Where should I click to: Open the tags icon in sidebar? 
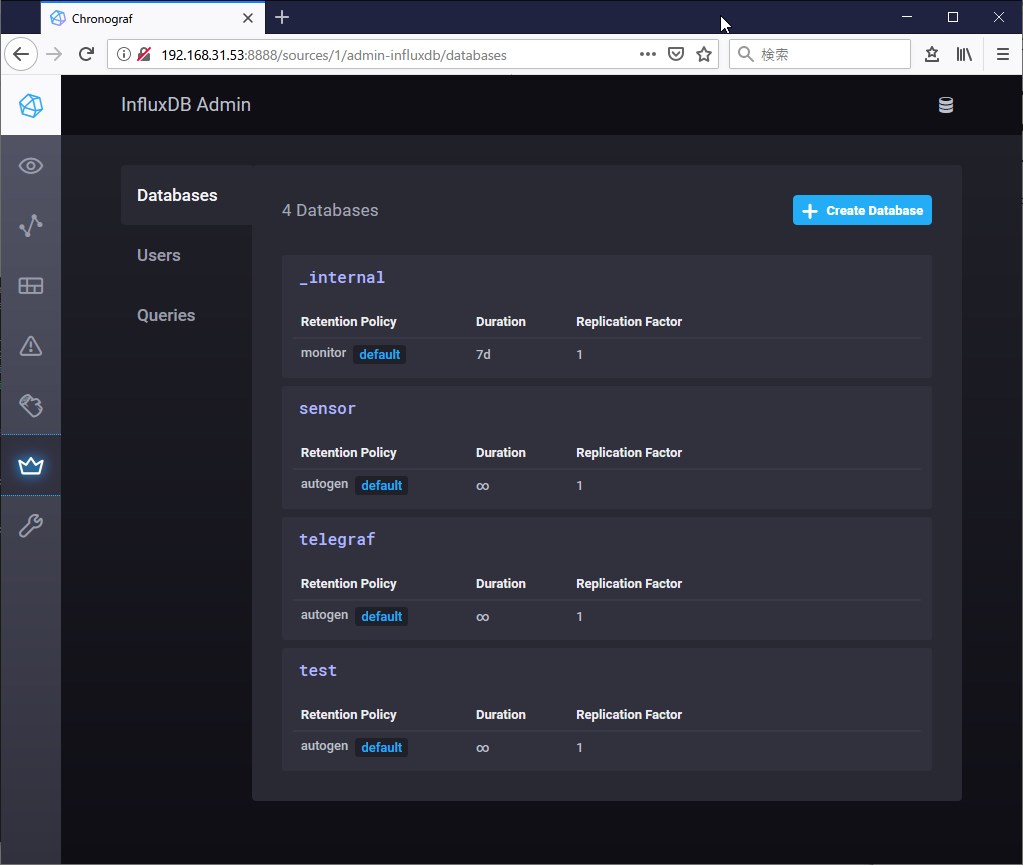[31, 406]
